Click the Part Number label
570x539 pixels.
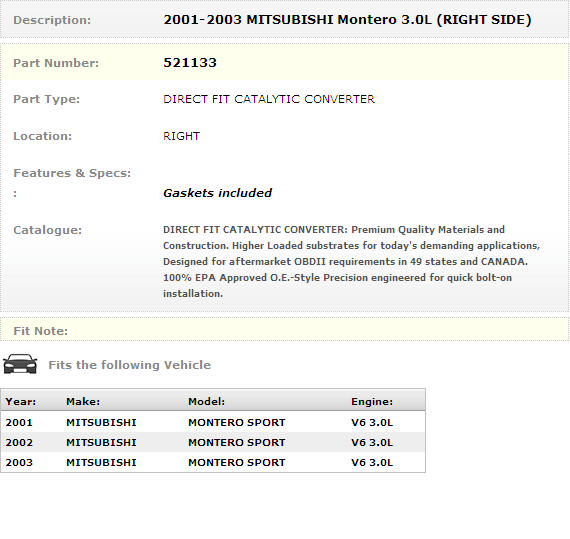(x=56, y=63)
